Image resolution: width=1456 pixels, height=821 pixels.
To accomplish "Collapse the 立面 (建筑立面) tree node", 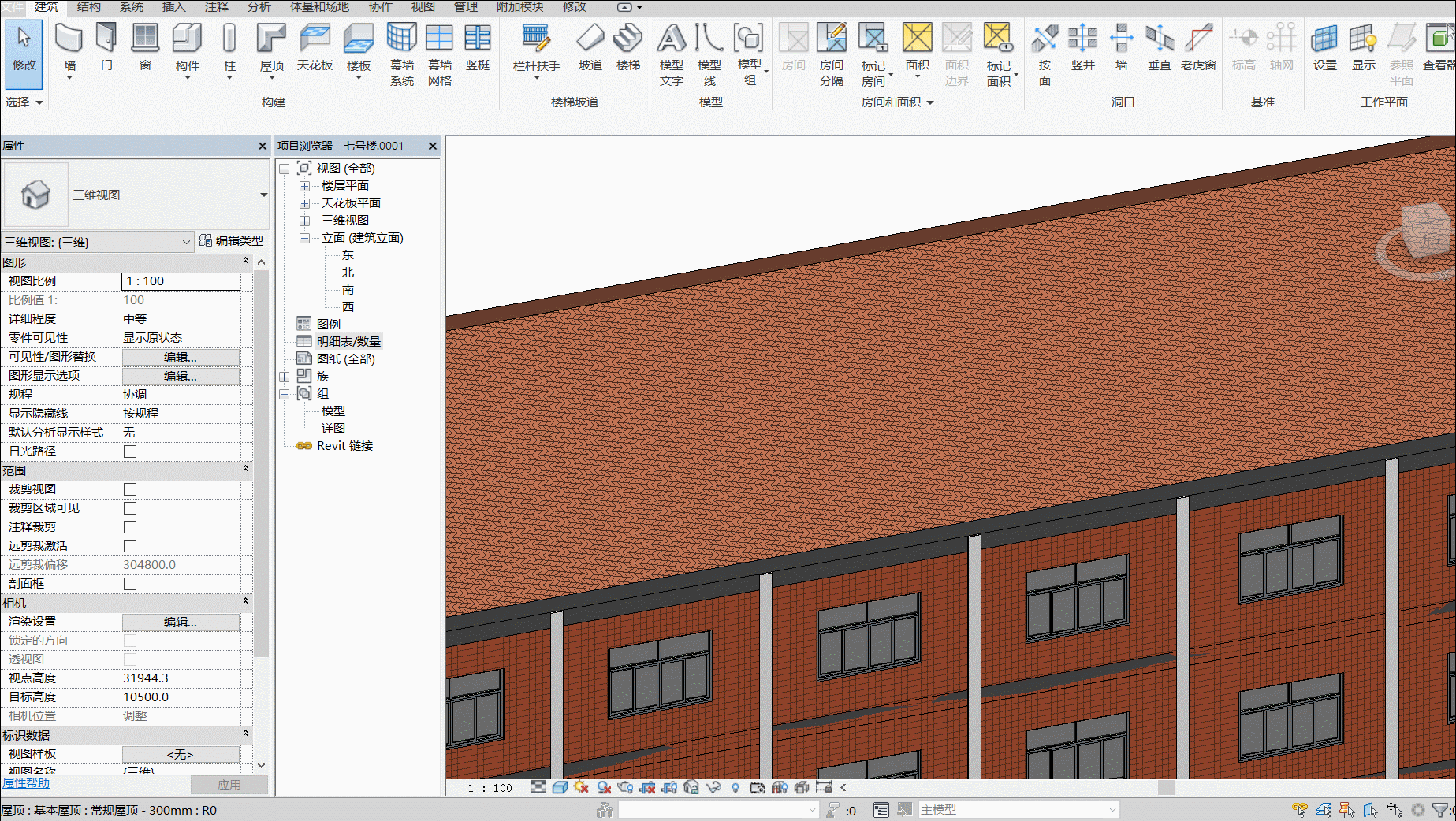I will click(304, 238).
